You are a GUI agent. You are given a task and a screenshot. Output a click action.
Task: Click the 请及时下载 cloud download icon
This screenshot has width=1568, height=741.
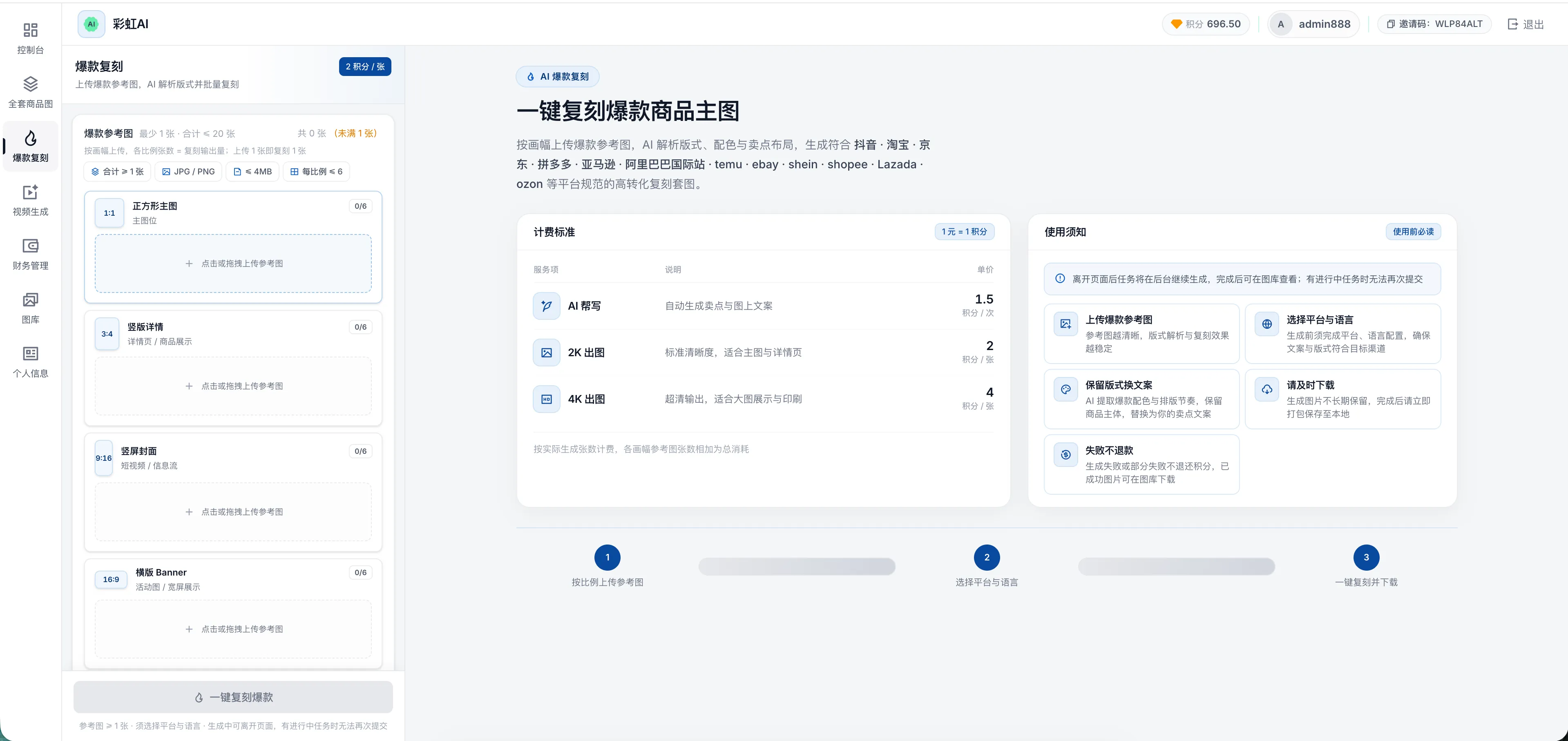(1266, 389)
